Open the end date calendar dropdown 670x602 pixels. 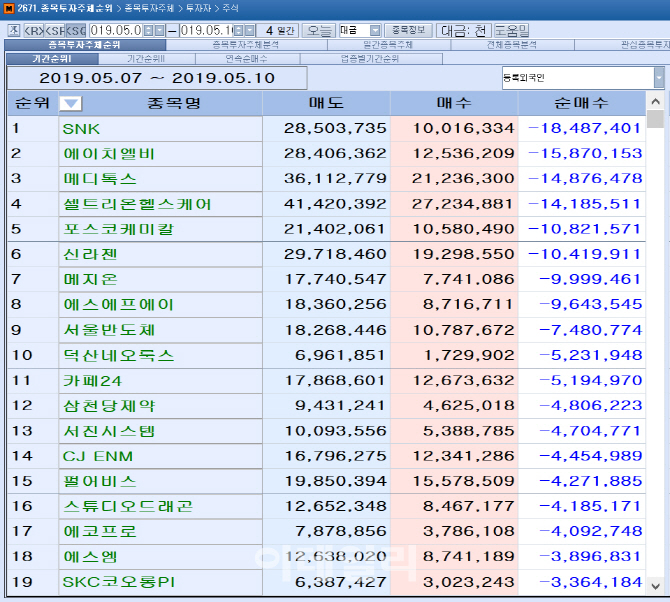tap(250, 30)
